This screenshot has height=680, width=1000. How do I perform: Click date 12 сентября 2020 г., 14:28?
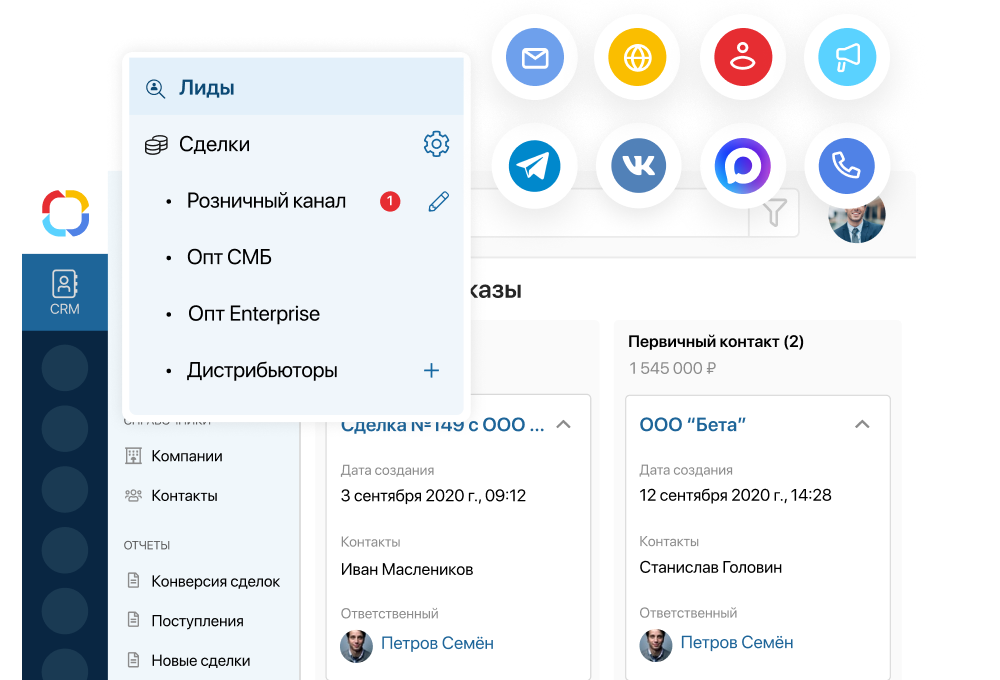point(735,495)
